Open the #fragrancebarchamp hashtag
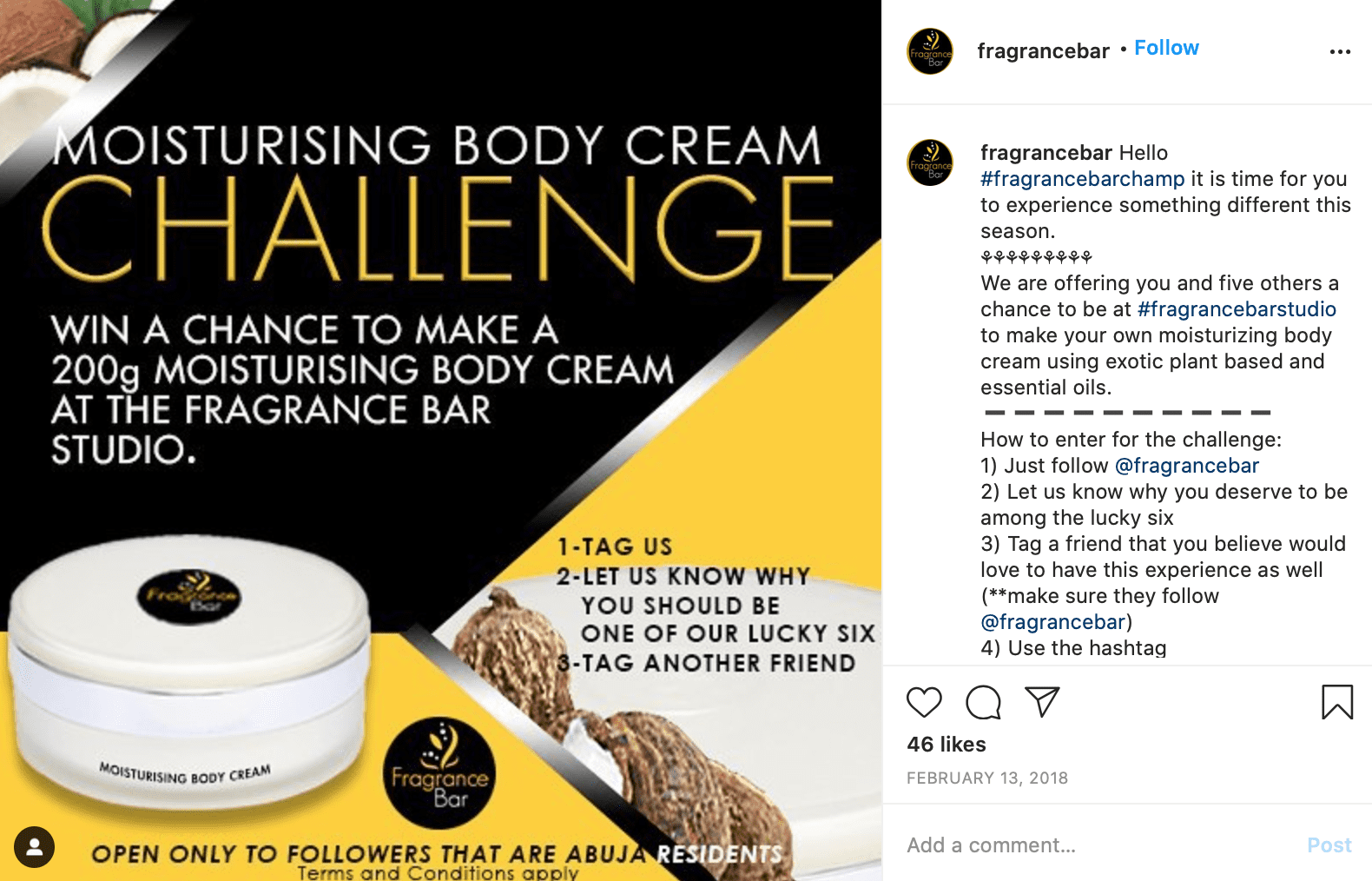1372x881 pixels. click(x=1082, y=179)
